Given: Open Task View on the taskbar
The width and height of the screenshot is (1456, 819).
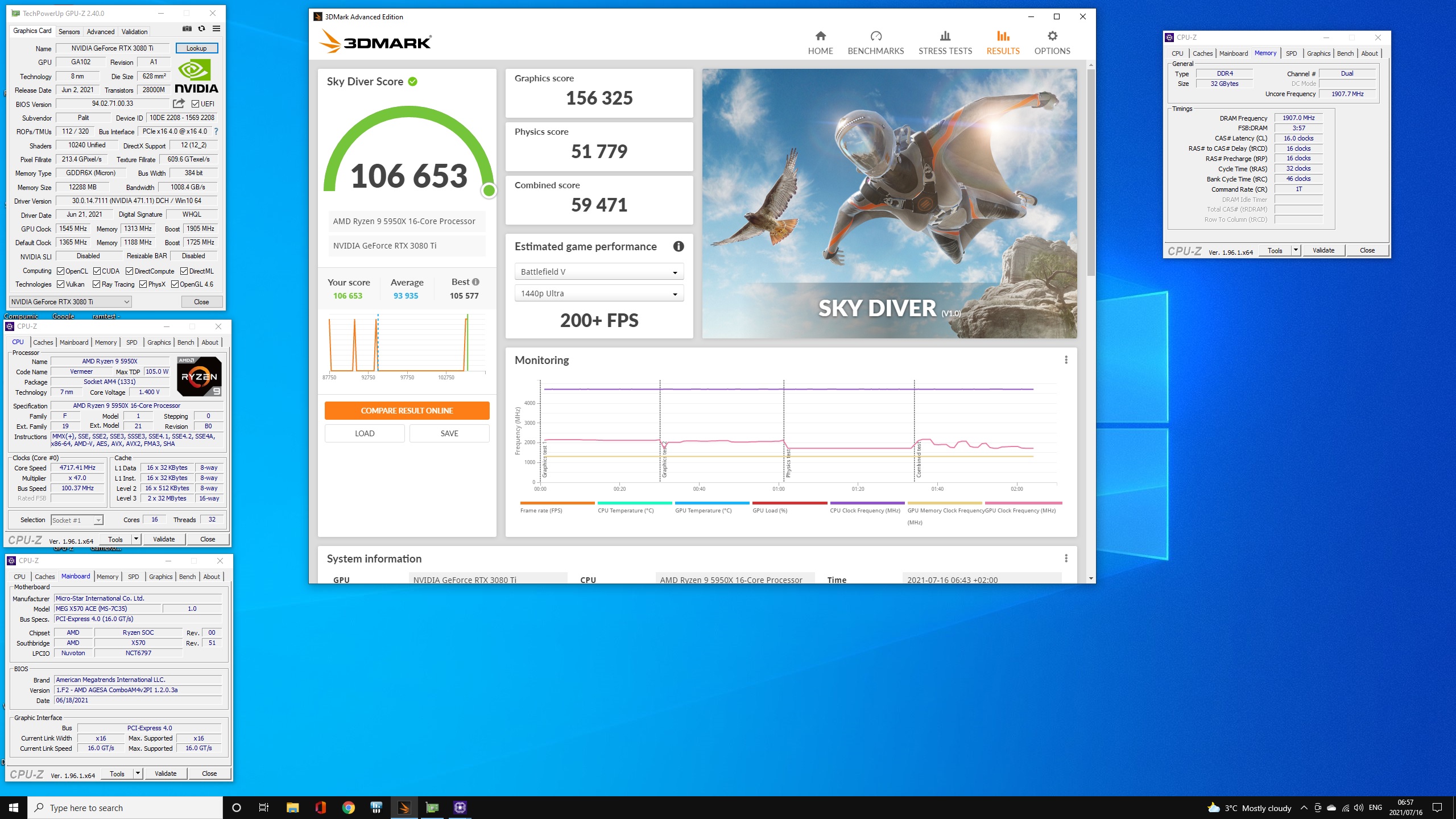Looking at the screenshot, I should [264, 808].
